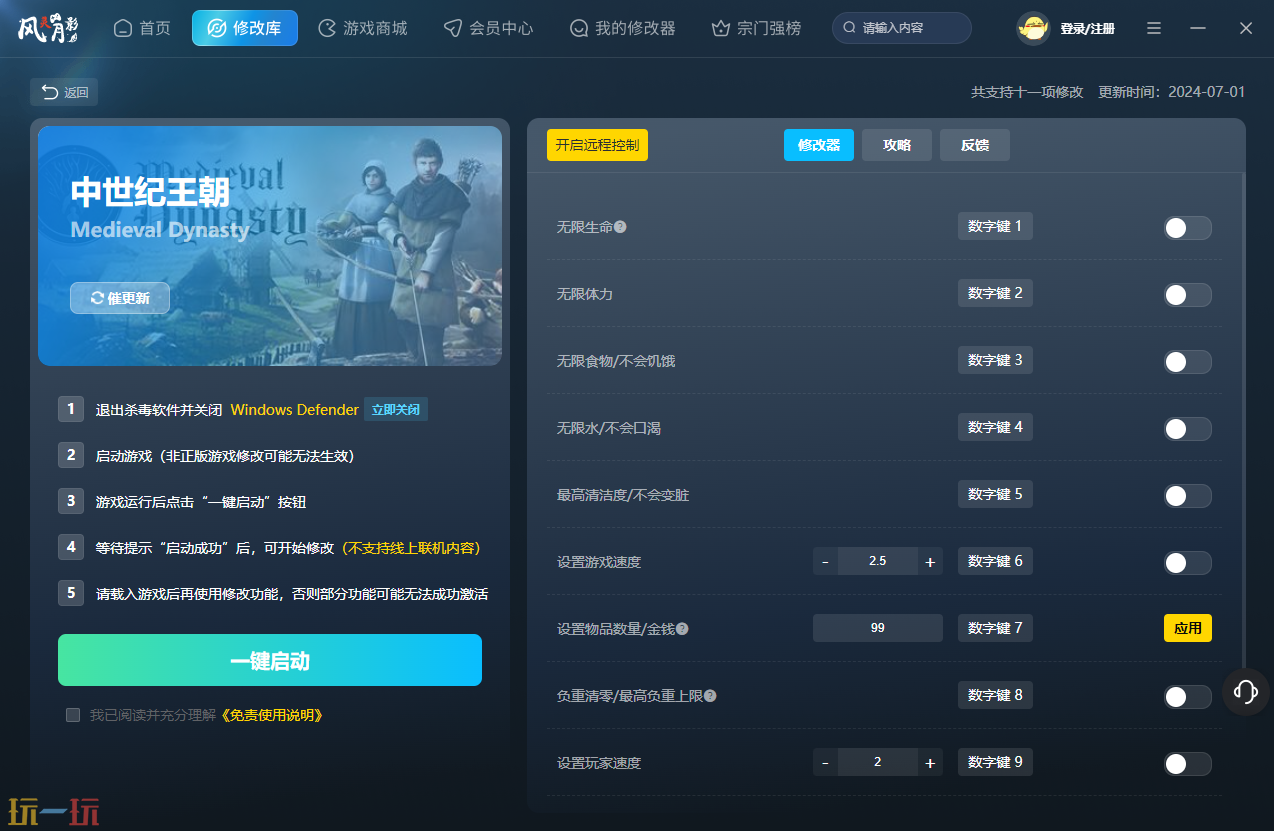The height and width of the screenshot is (831, 1274).
Task: Click hotkey 数字键 9 button
Action: click(995, 762)
